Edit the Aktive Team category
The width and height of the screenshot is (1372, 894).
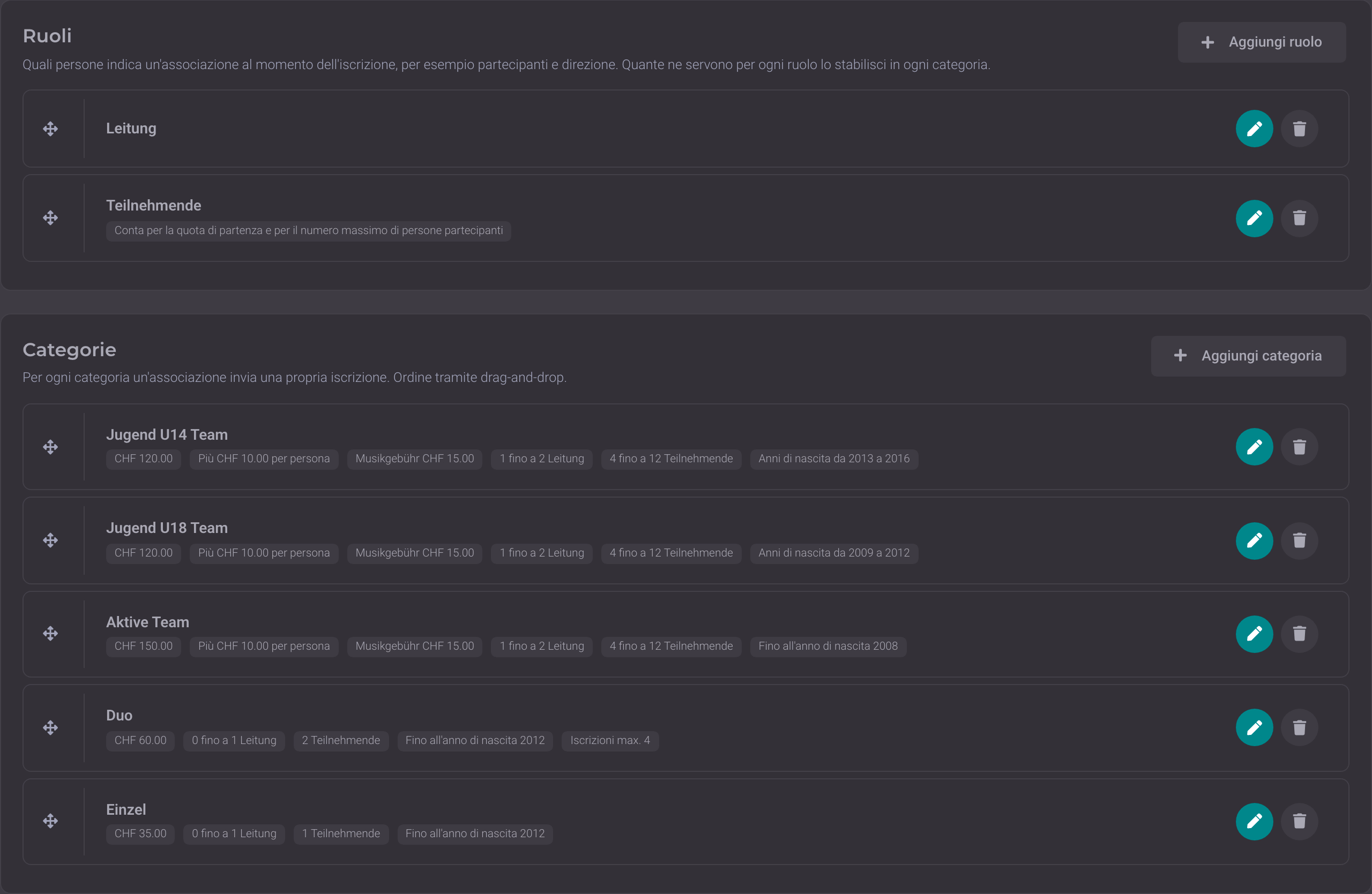pos(1254,634)
